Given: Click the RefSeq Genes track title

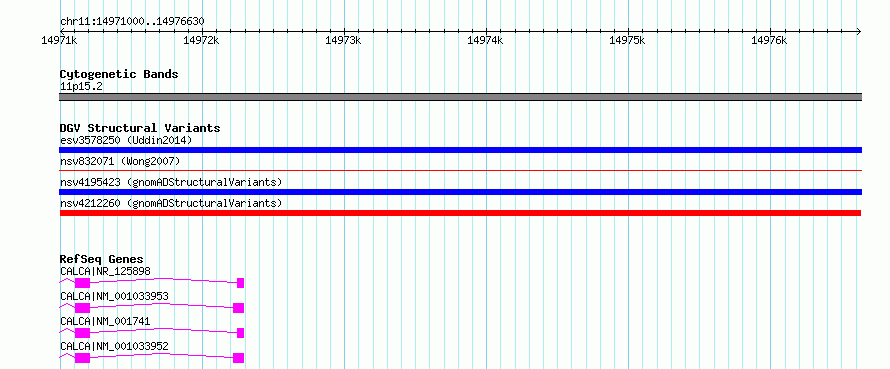Looking at the screenshot, I should 101,259.
